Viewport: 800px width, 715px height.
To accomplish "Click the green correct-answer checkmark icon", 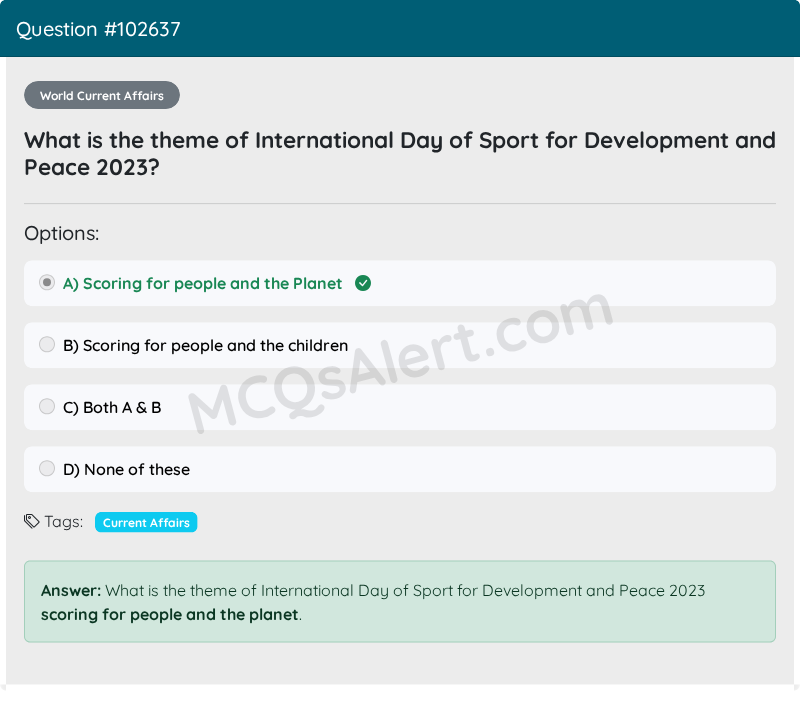I will (363, 283).
